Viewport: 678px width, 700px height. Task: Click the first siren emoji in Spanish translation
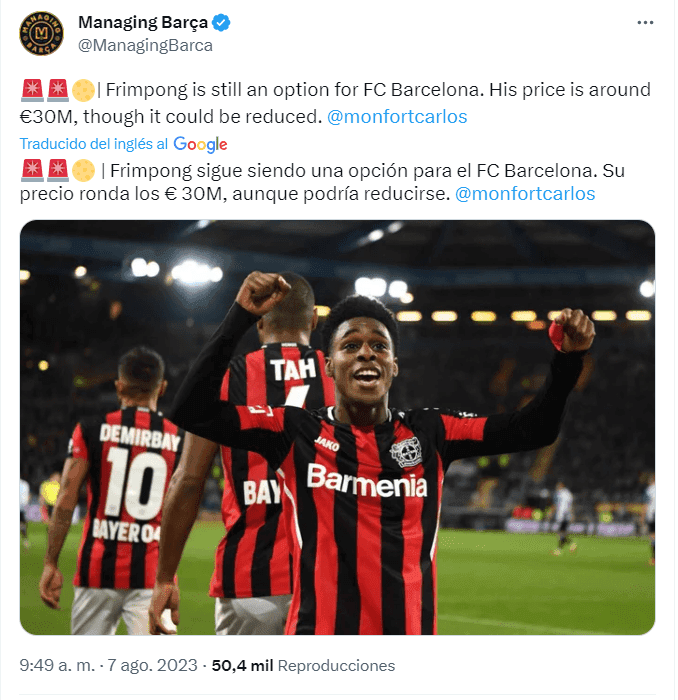pos(32,171)
